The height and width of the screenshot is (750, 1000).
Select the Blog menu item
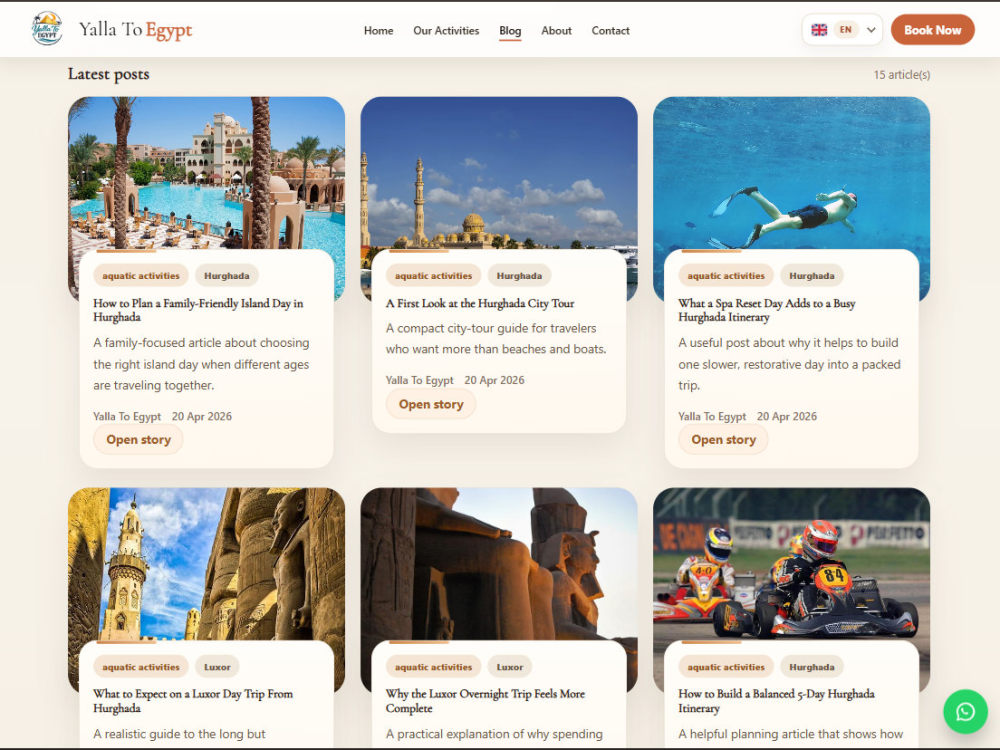coord(510,31)
